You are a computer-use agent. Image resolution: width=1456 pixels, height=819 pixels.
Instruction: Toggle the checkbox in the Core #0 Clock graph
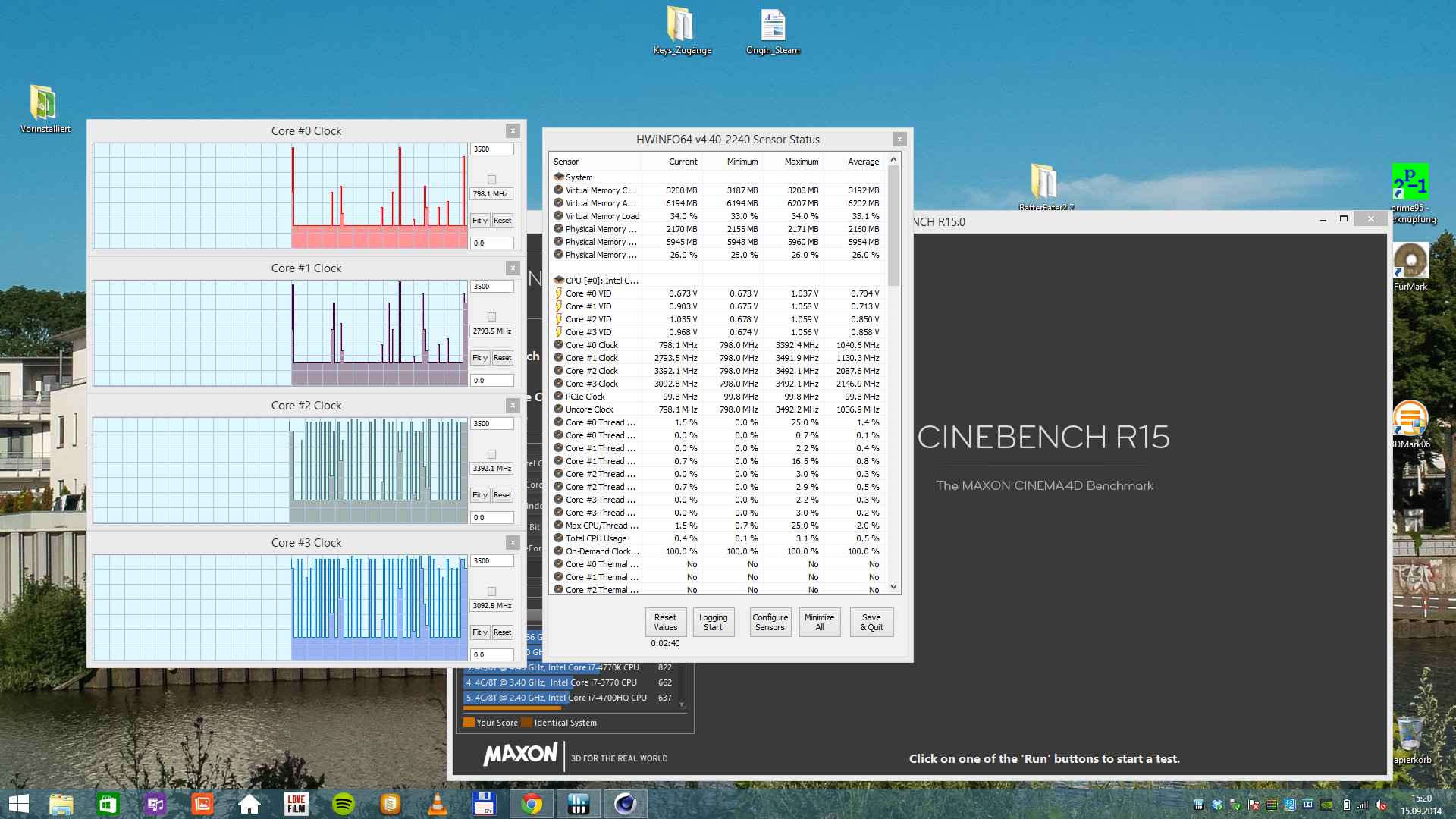click(x=491, y=180)
